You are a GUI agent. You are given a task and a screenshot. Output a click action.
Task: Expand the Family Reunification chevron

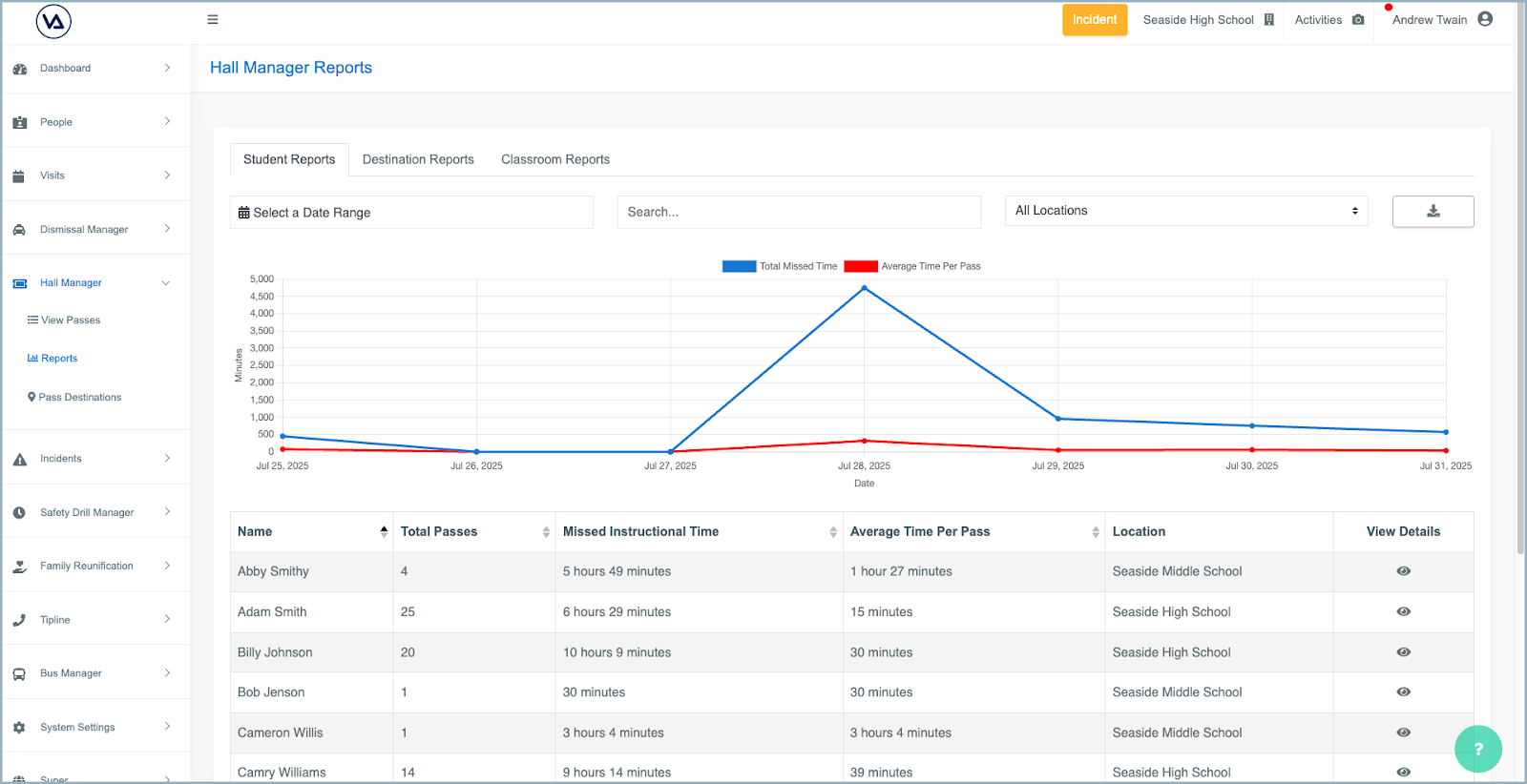point(167,566)
